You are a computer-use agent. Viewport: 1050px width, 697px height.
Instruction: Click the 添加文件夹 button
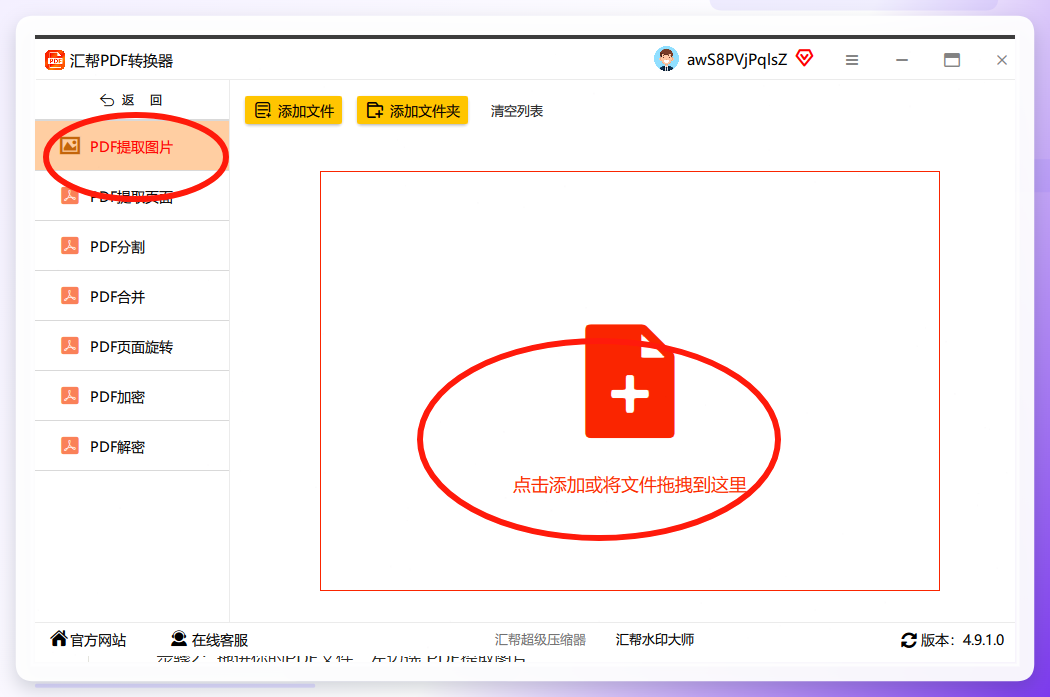pyautogui.click(x=412, y=110)
